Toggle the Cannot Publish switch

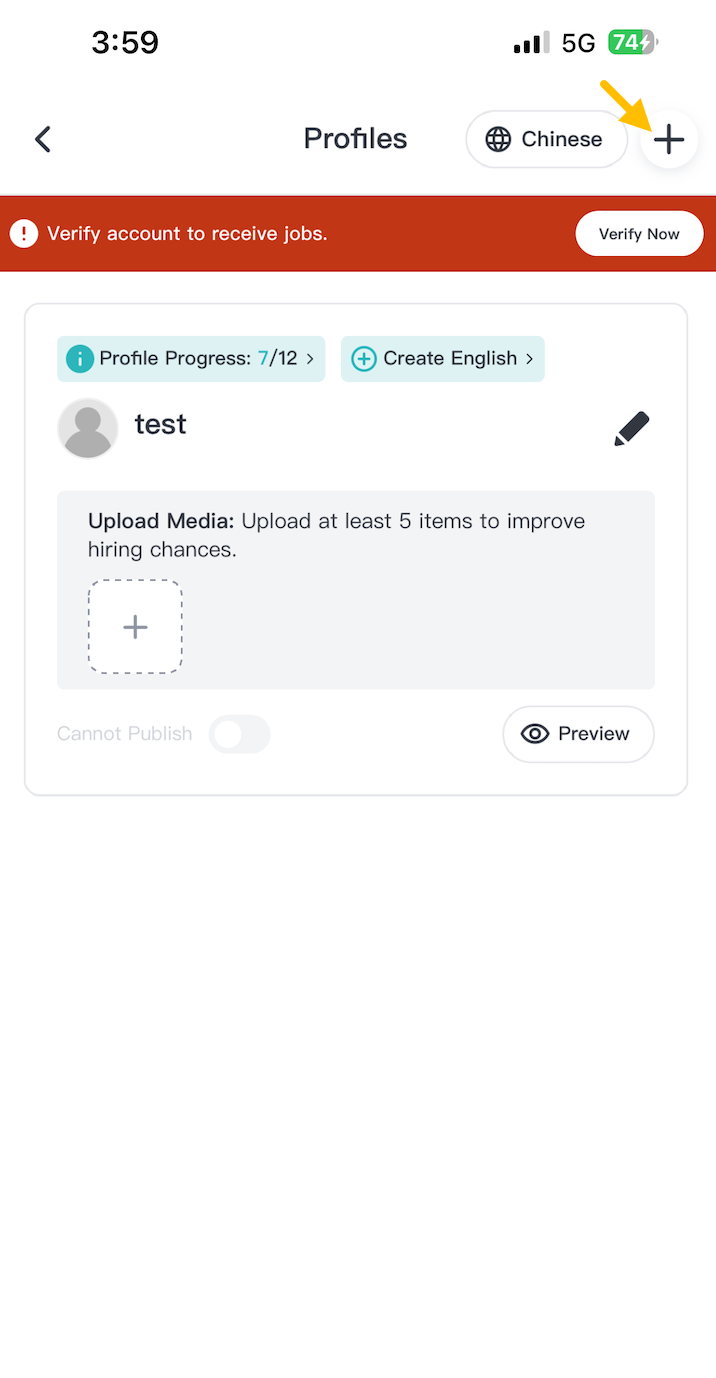point(240,734)
